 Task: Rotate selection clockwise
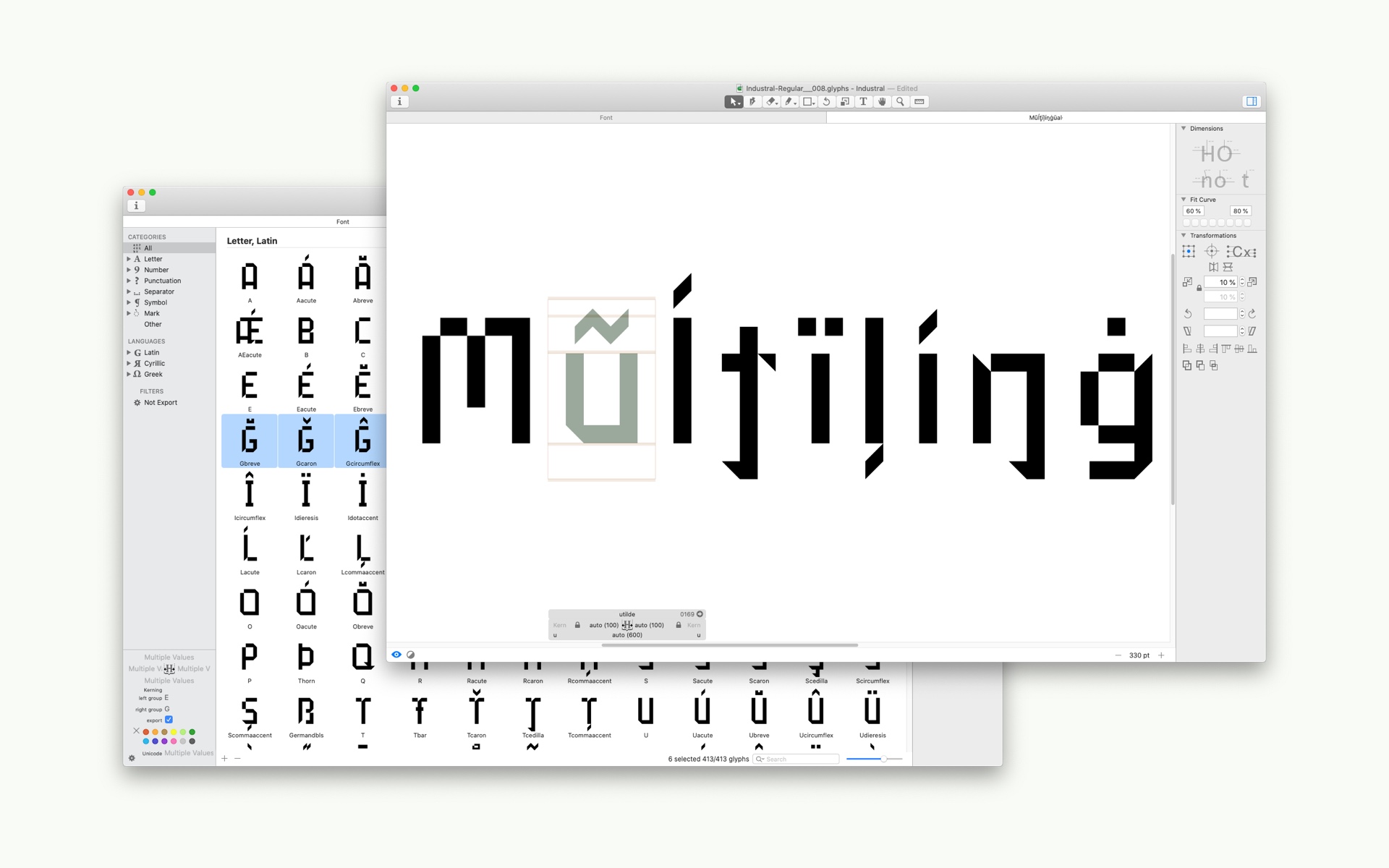[x=1252, y=314]
